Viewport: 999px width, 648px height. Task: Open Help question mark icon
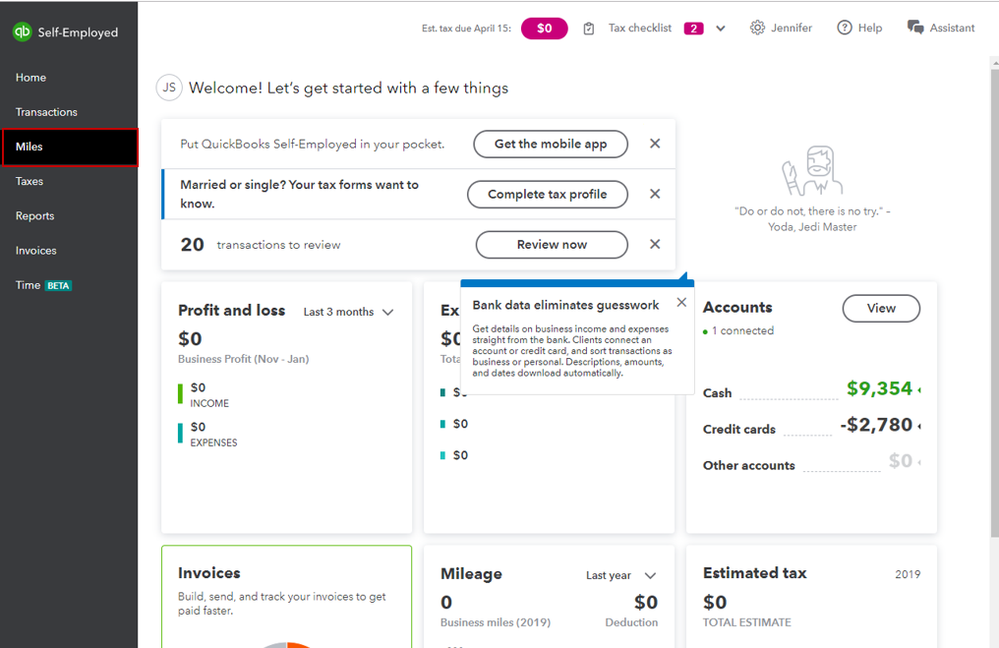point(845,28)
